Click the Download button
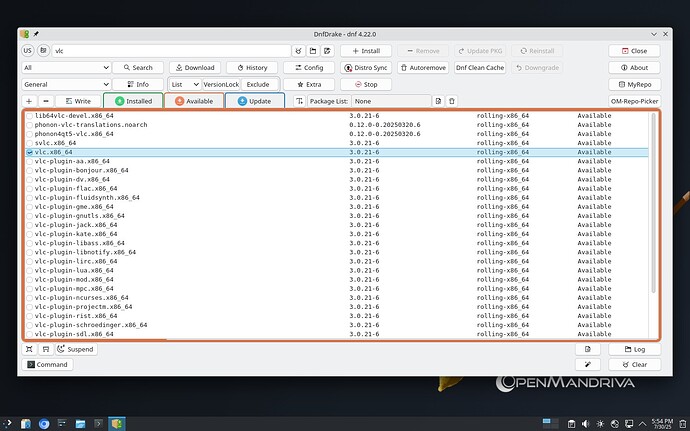 tap(195, 68)
